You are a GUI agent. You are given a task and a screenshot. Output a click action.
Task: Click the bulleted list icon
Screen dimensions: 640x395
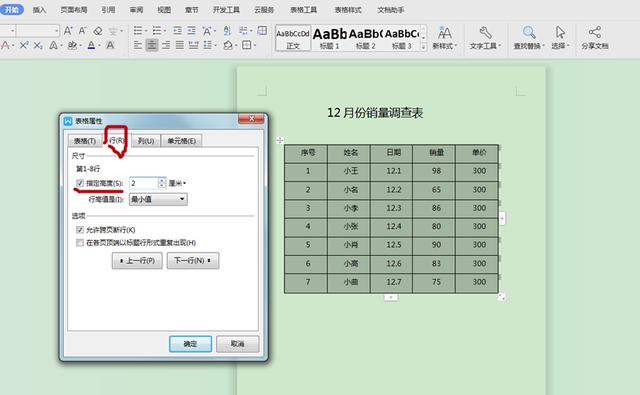point(138,31)
